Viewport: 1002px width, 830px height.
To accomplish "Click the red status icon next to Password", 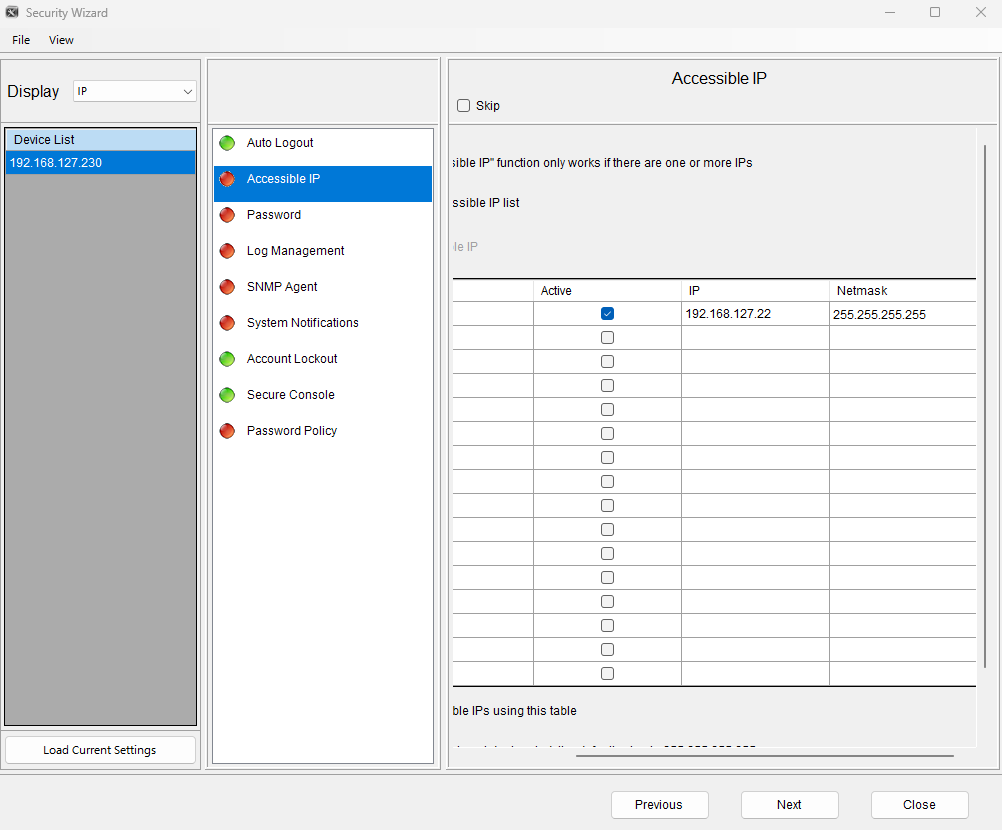I will pyautogui.click(x=227, y=215).
